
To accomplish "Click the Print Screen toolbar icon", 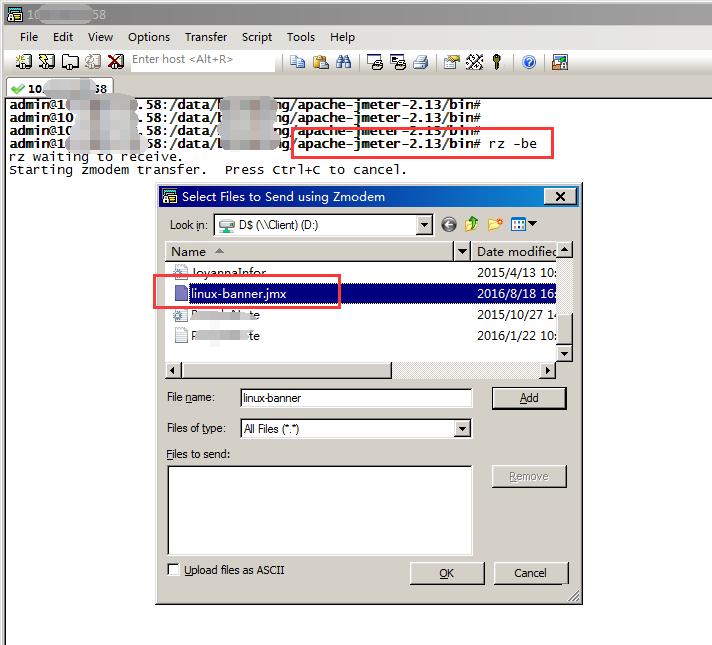I will [x=375, y=61].
